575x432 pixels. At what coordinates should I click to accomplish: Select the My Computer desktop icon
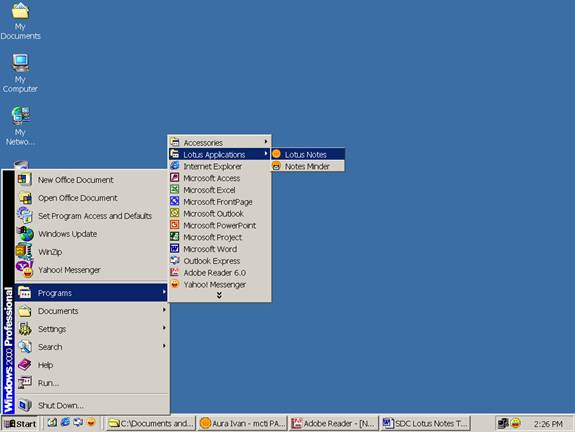(x=20, y=73)
